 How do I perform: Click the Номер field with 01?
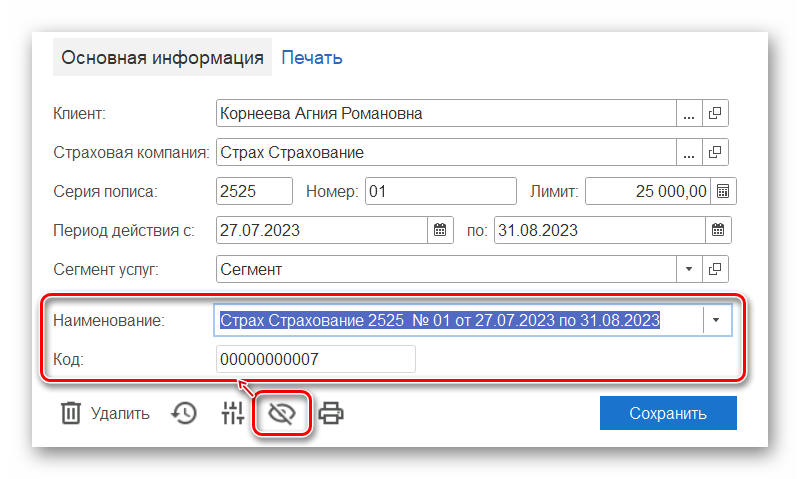click(x=441, y=191)
